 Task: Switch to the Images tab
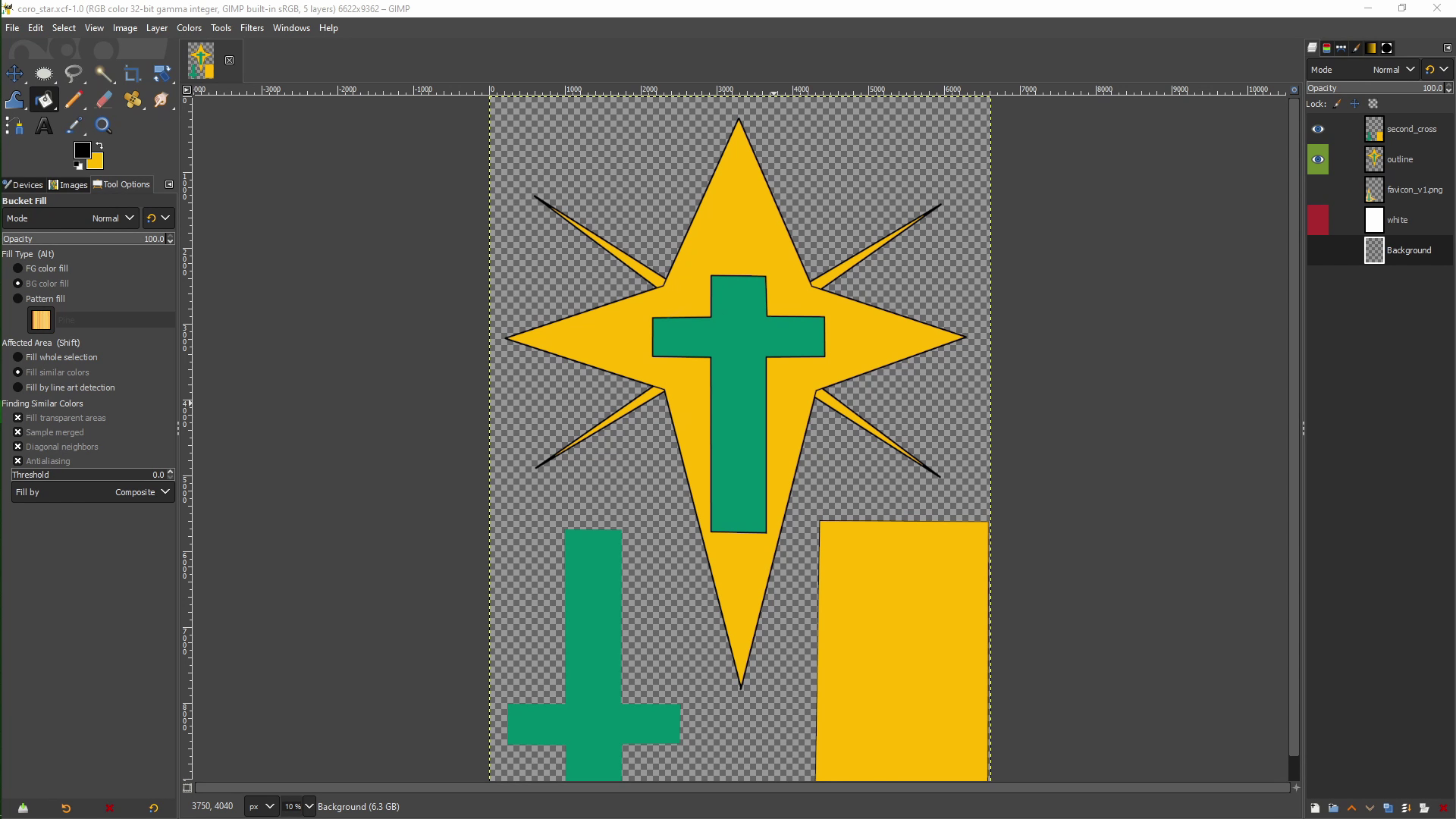68,184
